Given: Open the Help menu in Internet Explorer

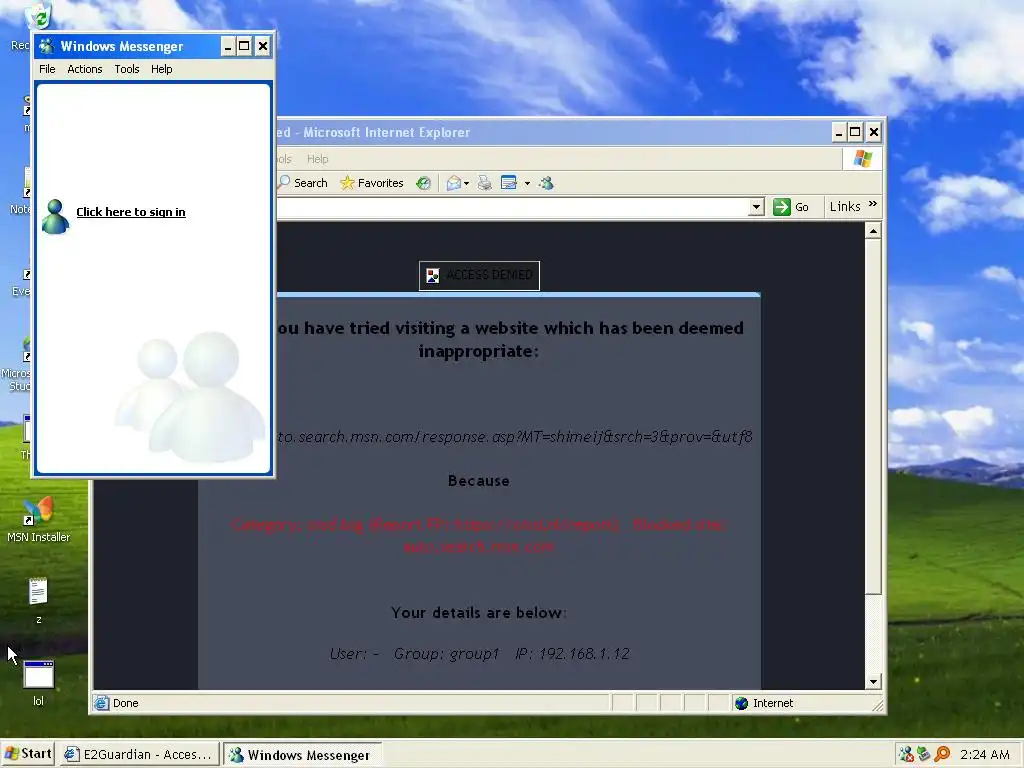Looking at the screenshot, I should (317, 159).
